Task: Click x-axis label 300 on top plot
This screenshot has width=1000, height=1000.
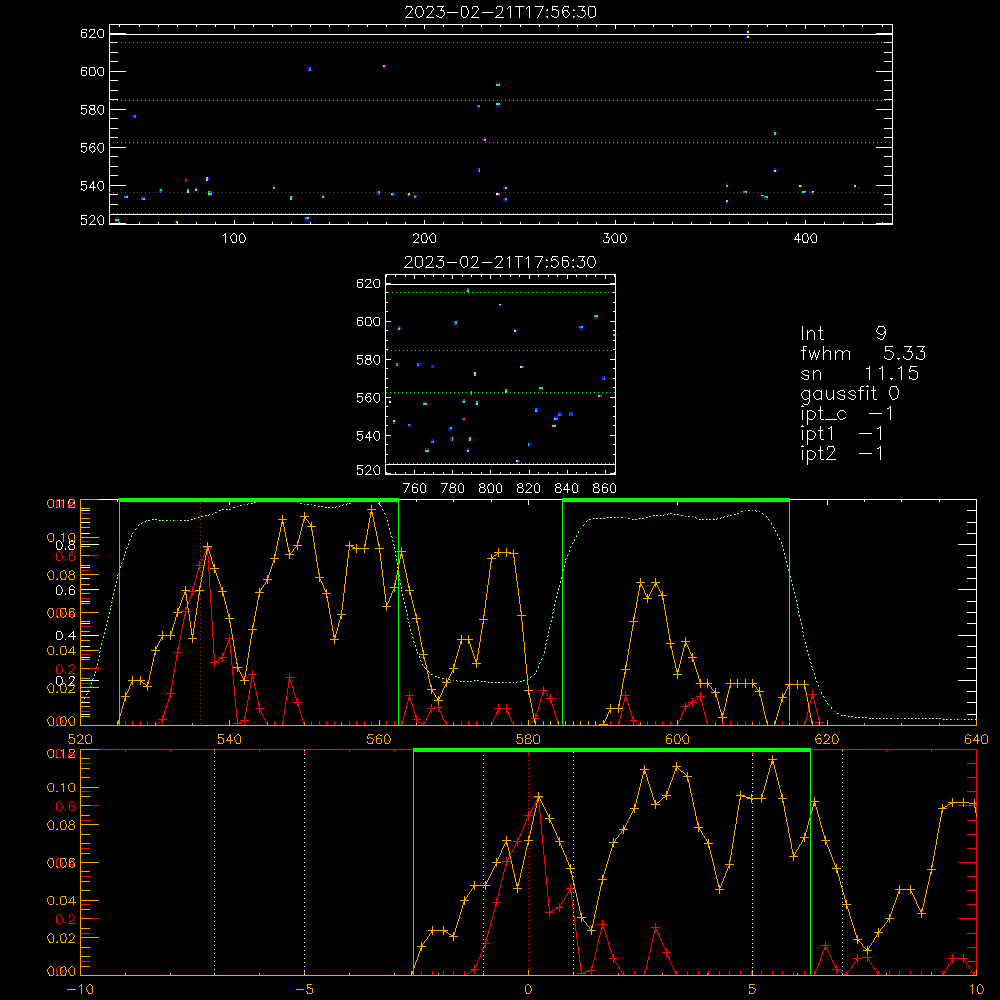Action: pos(615,239)
